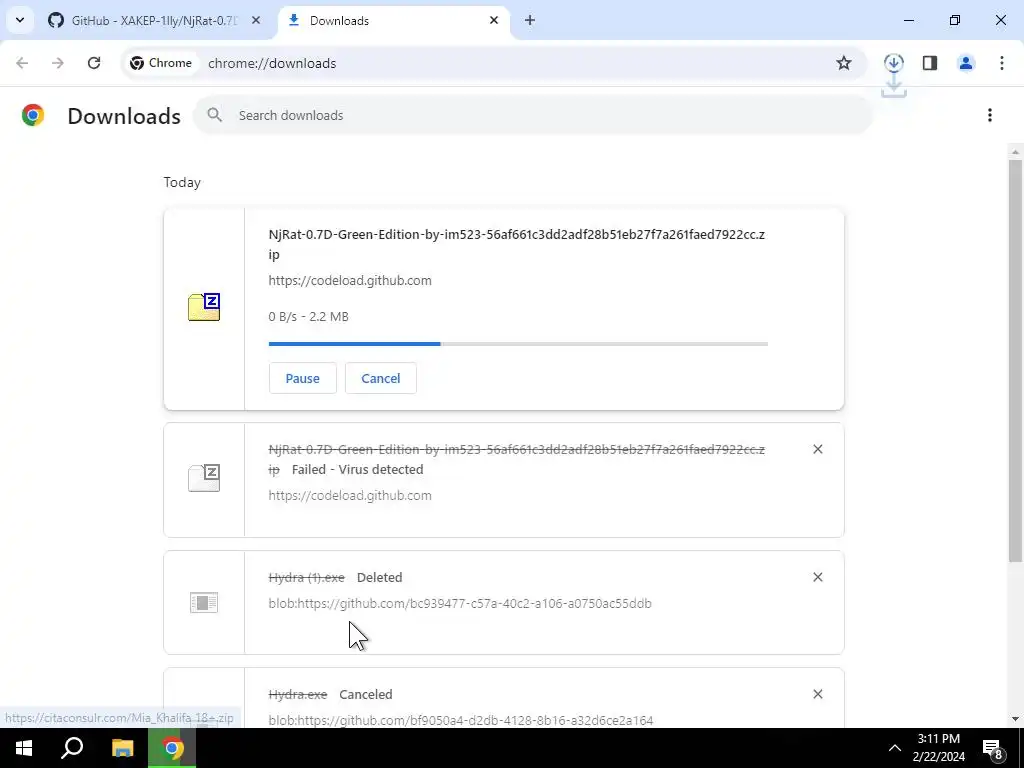Remove the Virus detected NjRat entry
Screen dimensions: 1024x768
[x=818, y=449]
